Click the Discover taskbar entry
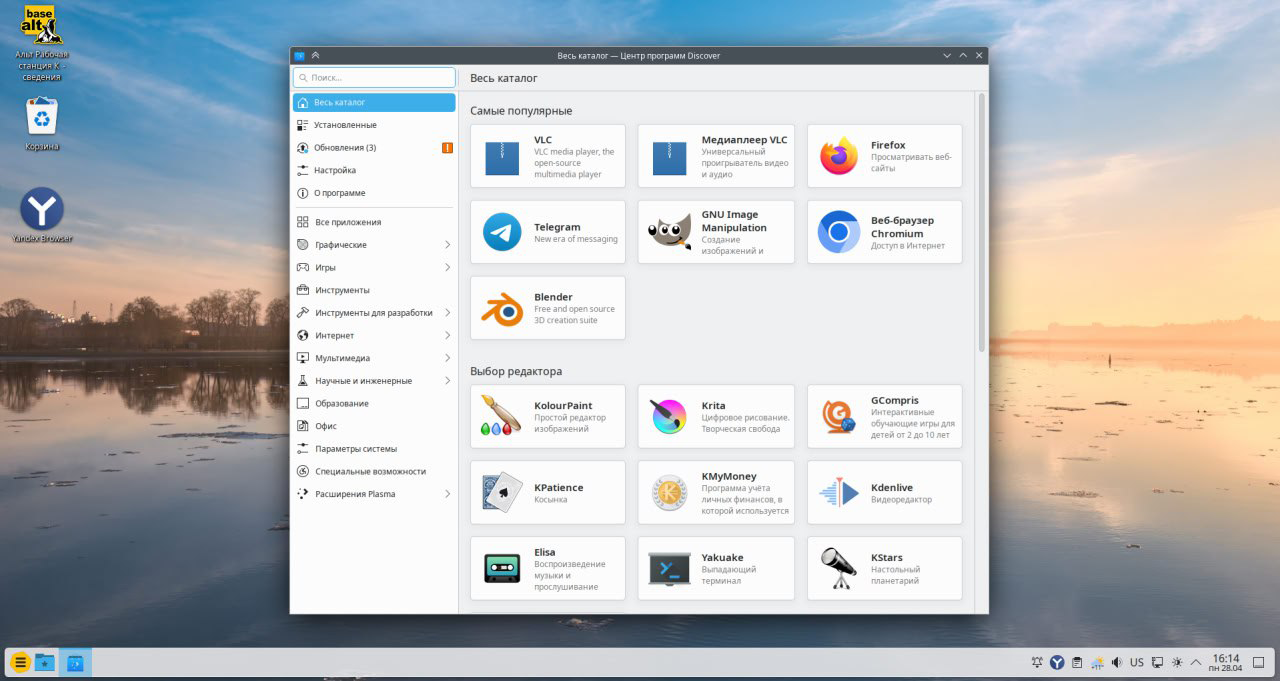 point(75,662)
